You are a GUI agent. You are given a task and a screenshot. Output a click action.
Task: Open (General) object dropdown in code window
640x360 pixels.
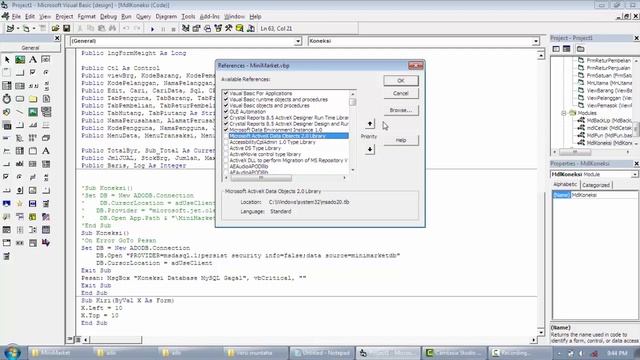298,41
